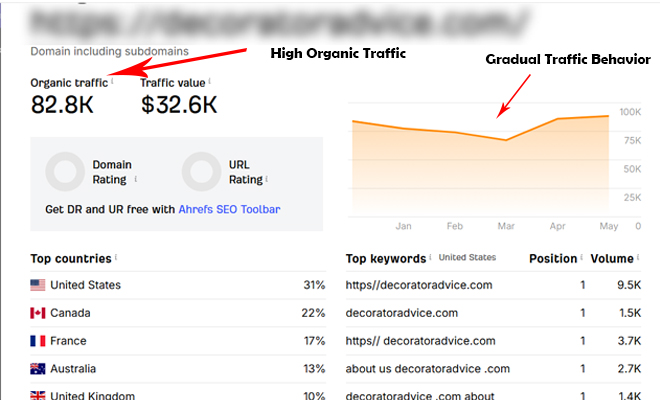Click the Domain Rating circular gauge

65,172
